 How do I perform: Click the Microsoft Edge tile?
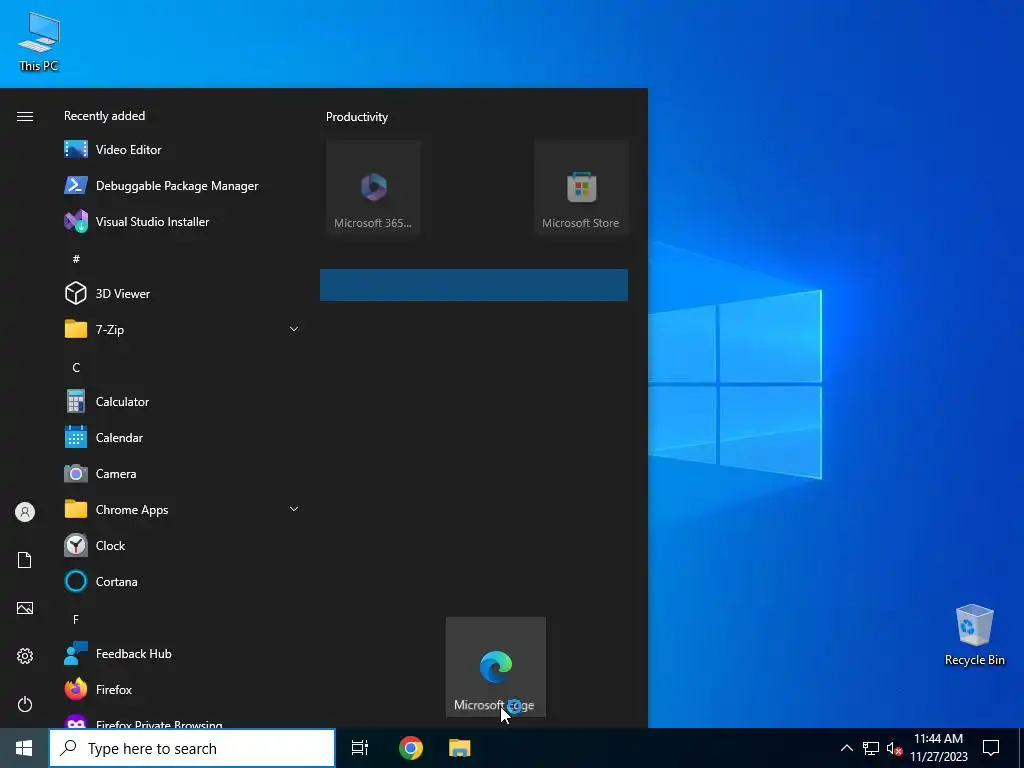[x=496, y=667]
